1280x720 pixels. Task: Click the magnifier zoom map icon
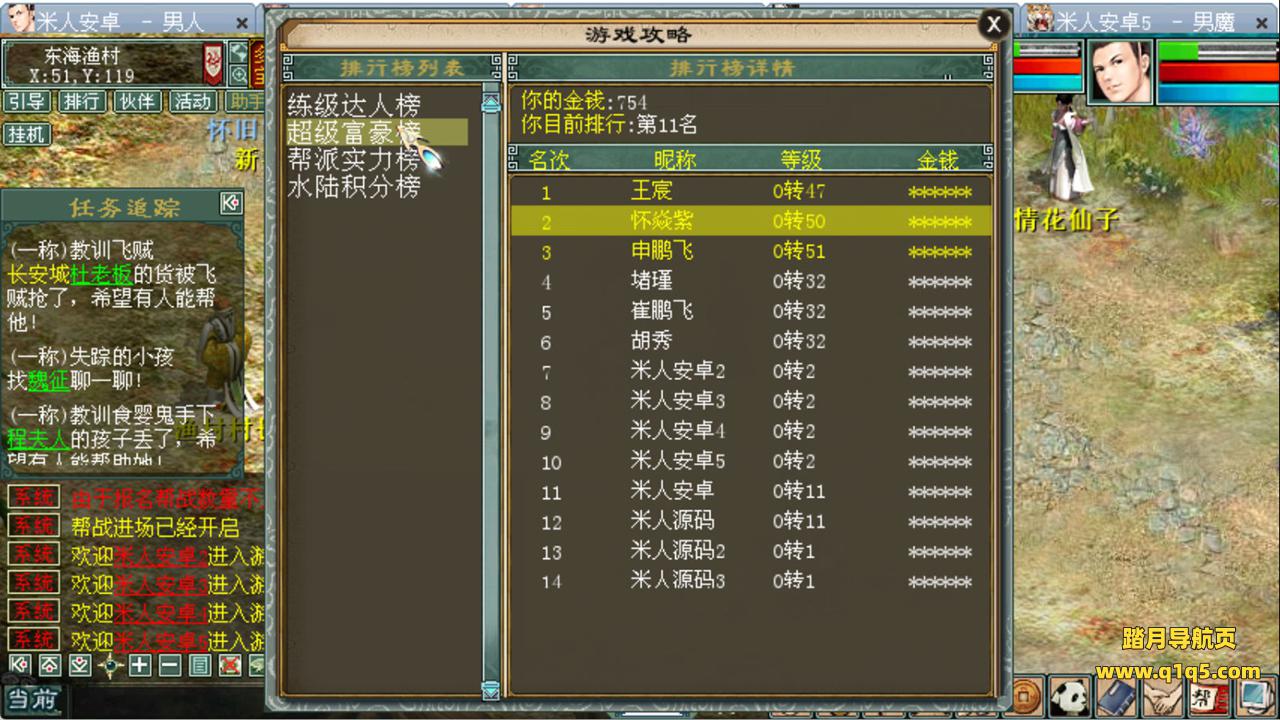(x=239, y=75)
